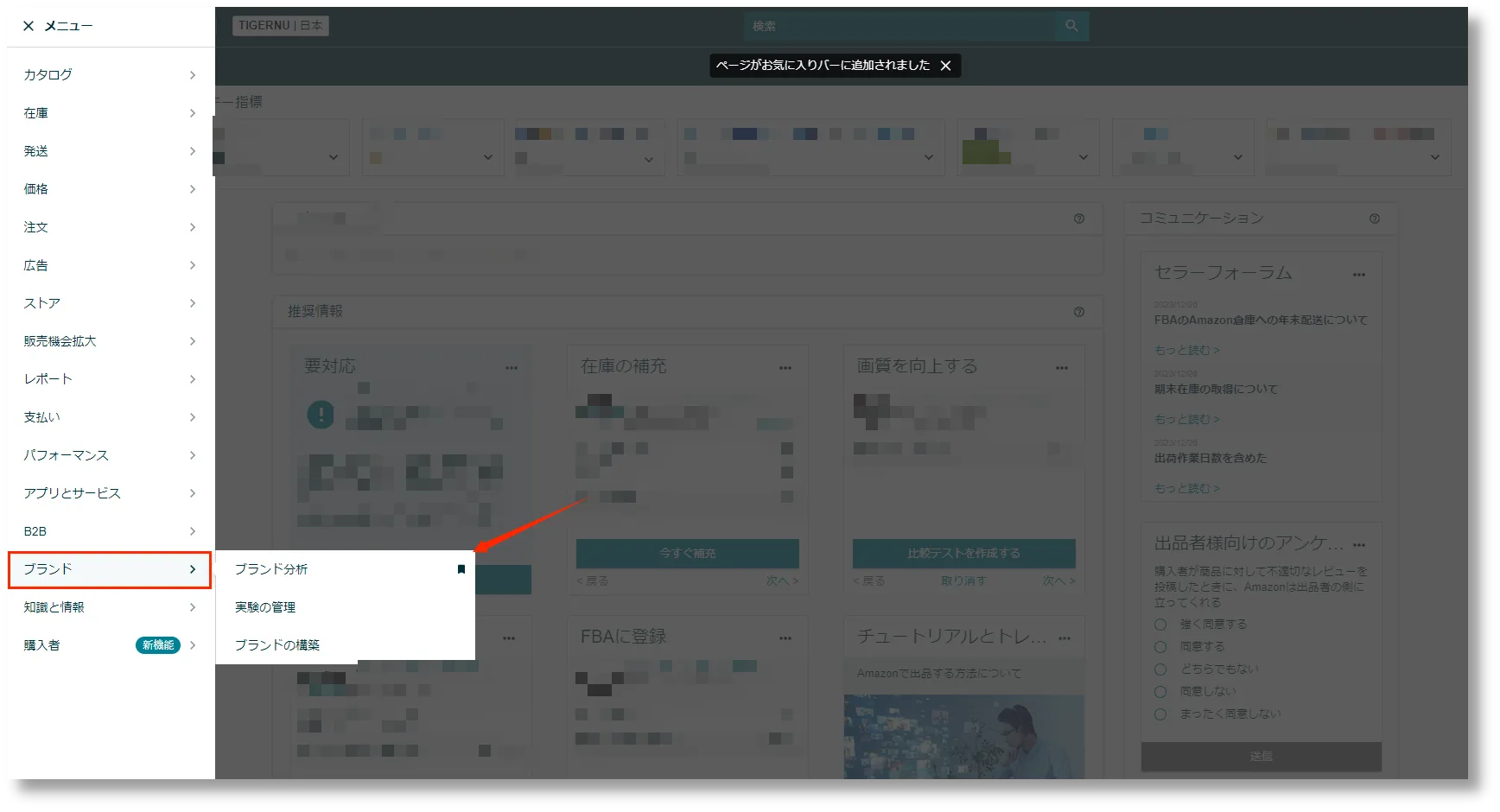Expand the 発送 menu item
The height and width of the screenshot is (812, 1500).
110,151
